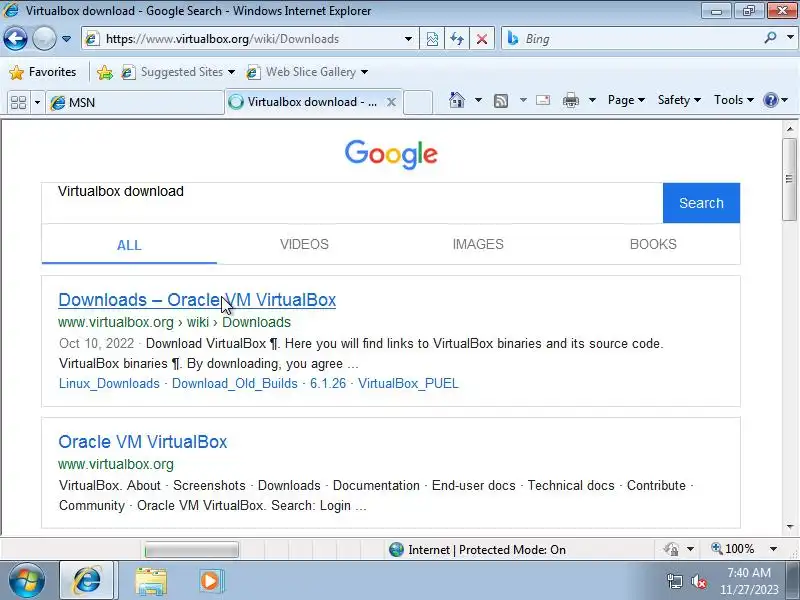Click the muted volume tray icon

click(x=698, y=581)
